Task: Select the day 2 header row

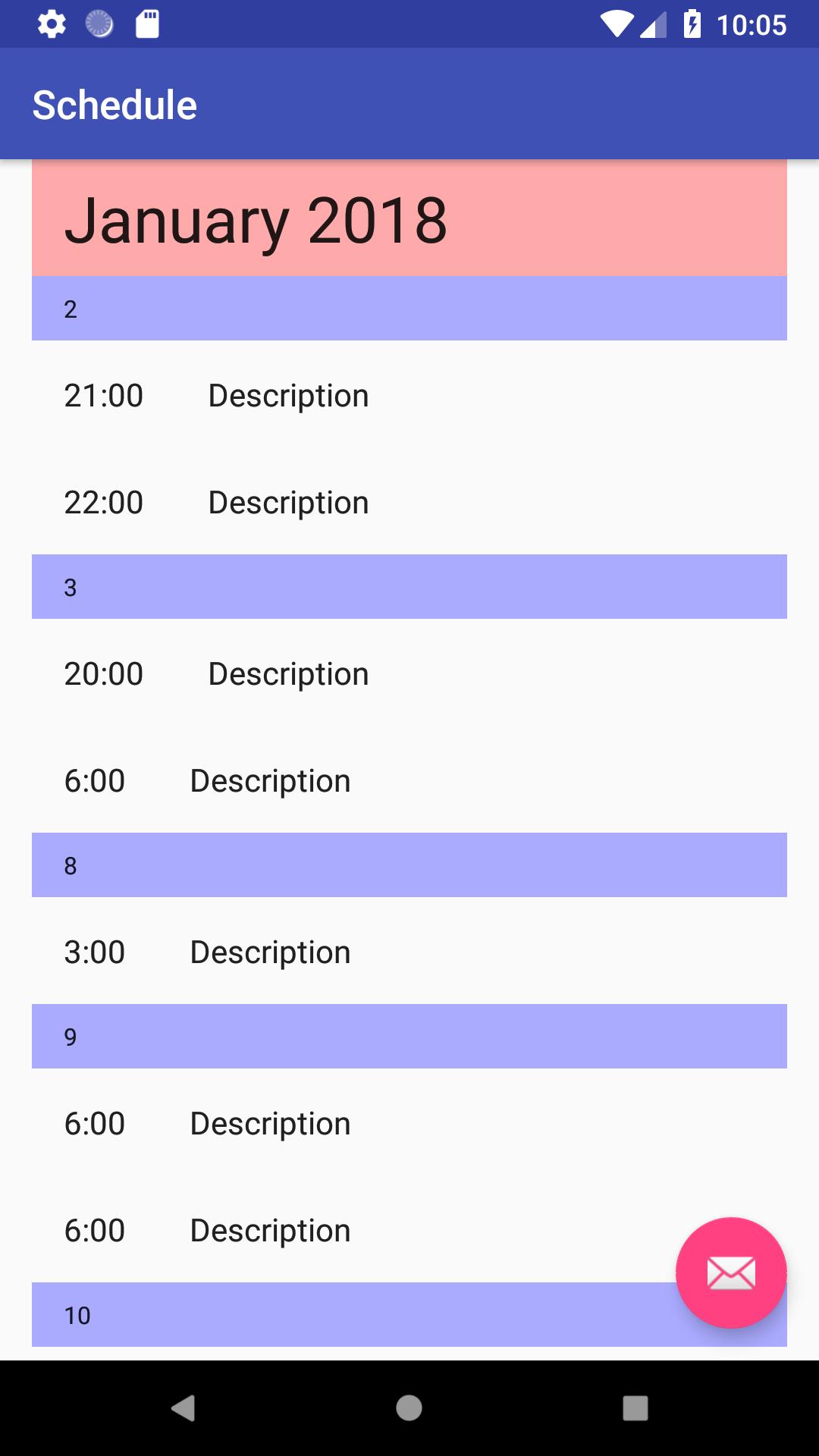Action: (409, 309)
